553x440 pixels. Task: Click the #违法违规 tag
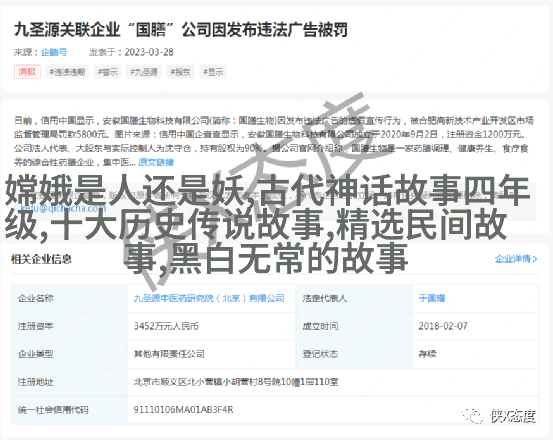pos(67,72)
